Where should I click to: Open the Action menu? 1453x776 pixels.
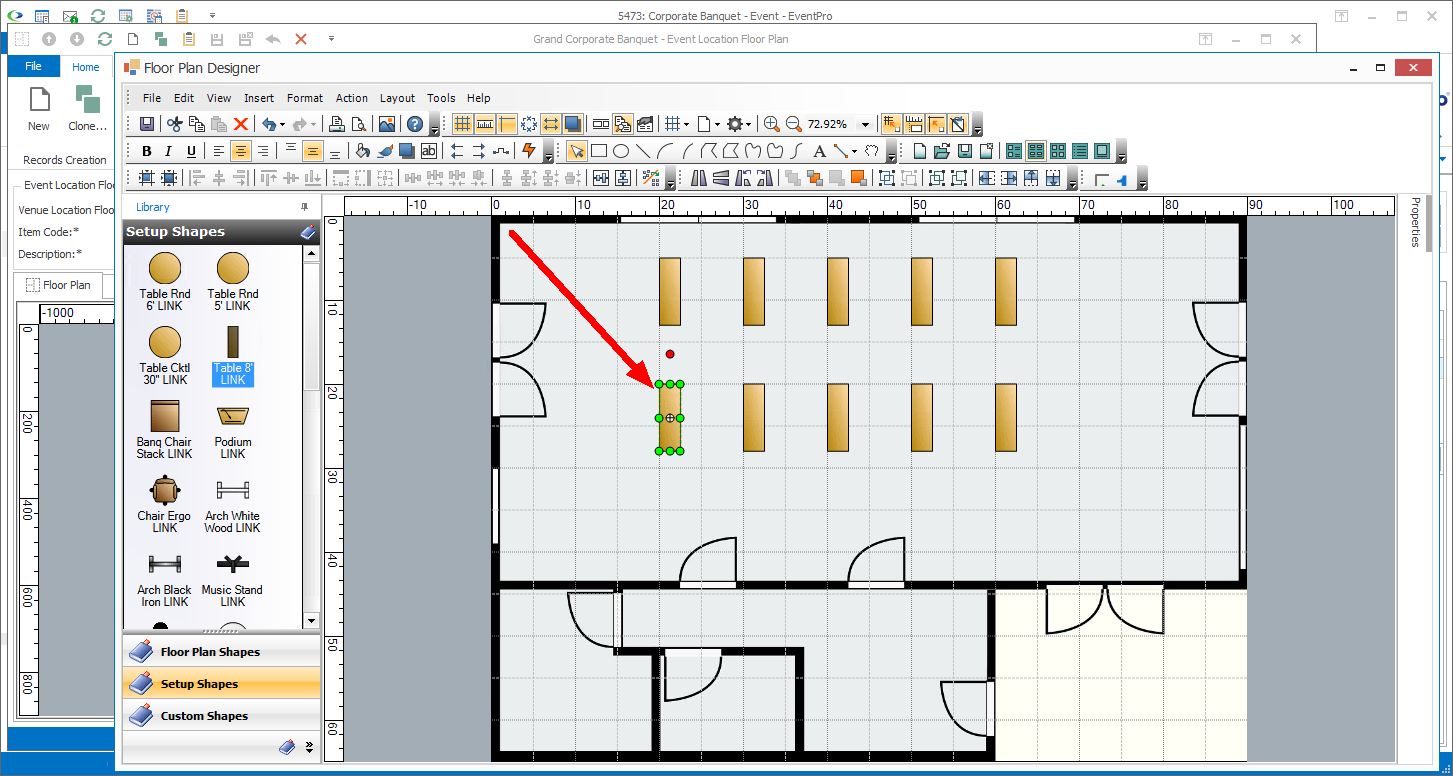(351, 98)
